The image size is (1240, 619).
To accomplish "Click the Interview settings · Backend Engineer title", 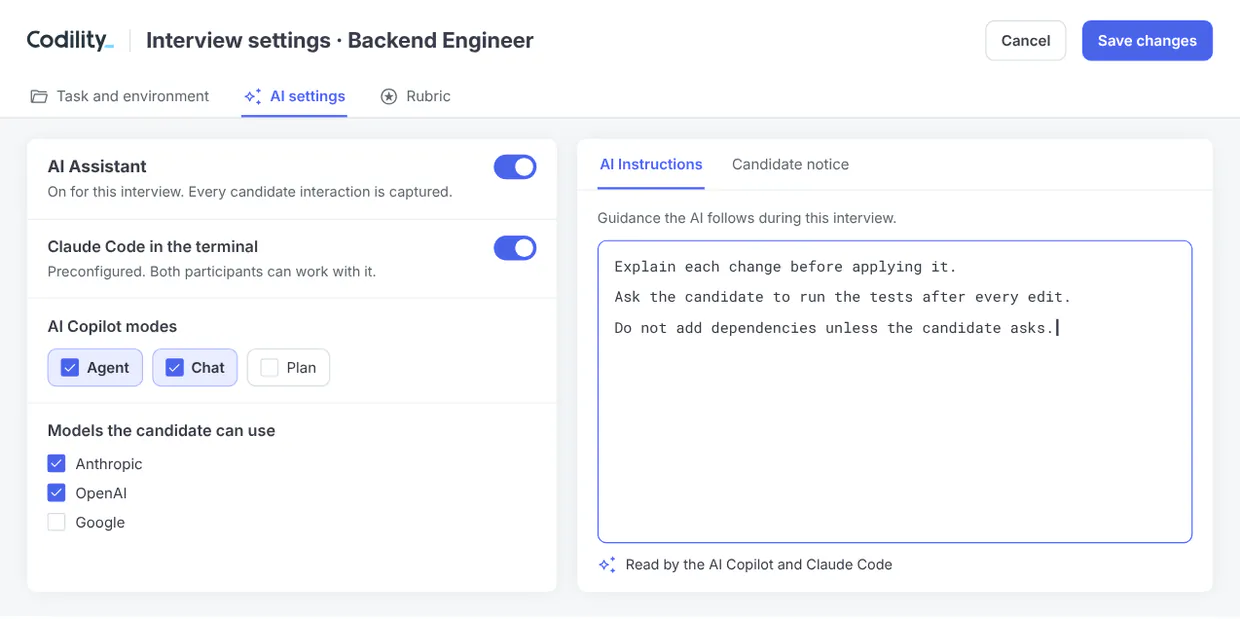I will point(340,41).
